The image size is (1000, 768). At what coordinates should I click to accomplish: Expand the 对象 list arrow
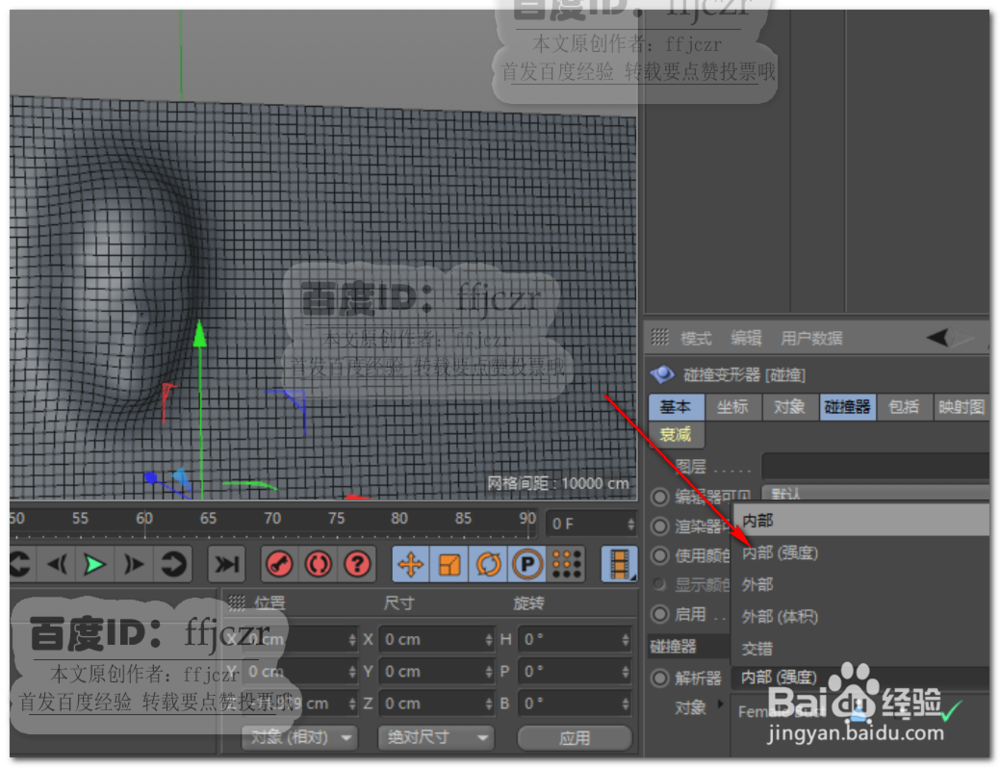(721, 704)
